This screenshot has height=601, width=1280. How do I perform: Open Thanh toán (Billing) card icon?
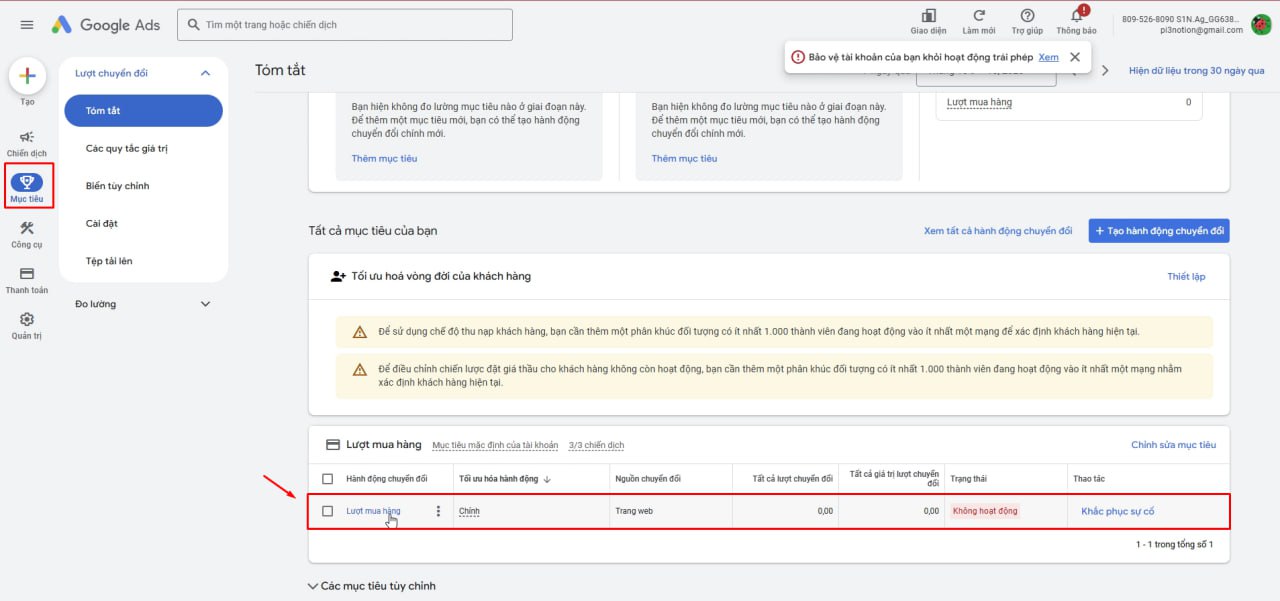27,274
